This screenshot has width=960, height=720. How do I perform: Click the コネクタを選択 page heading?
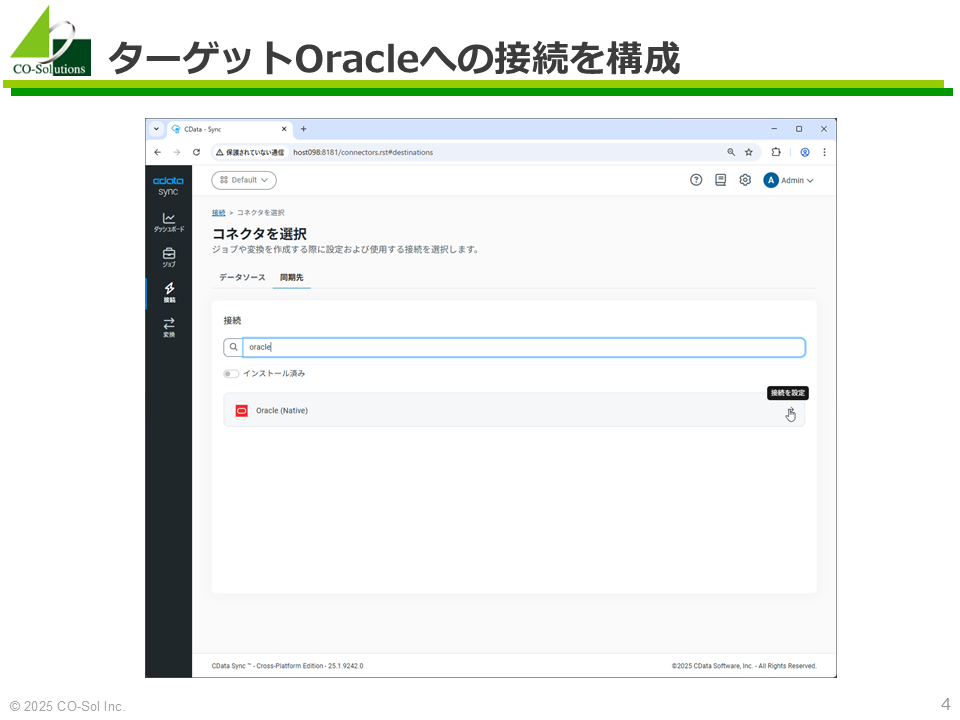pyautogui.click(x=260, y=234)
